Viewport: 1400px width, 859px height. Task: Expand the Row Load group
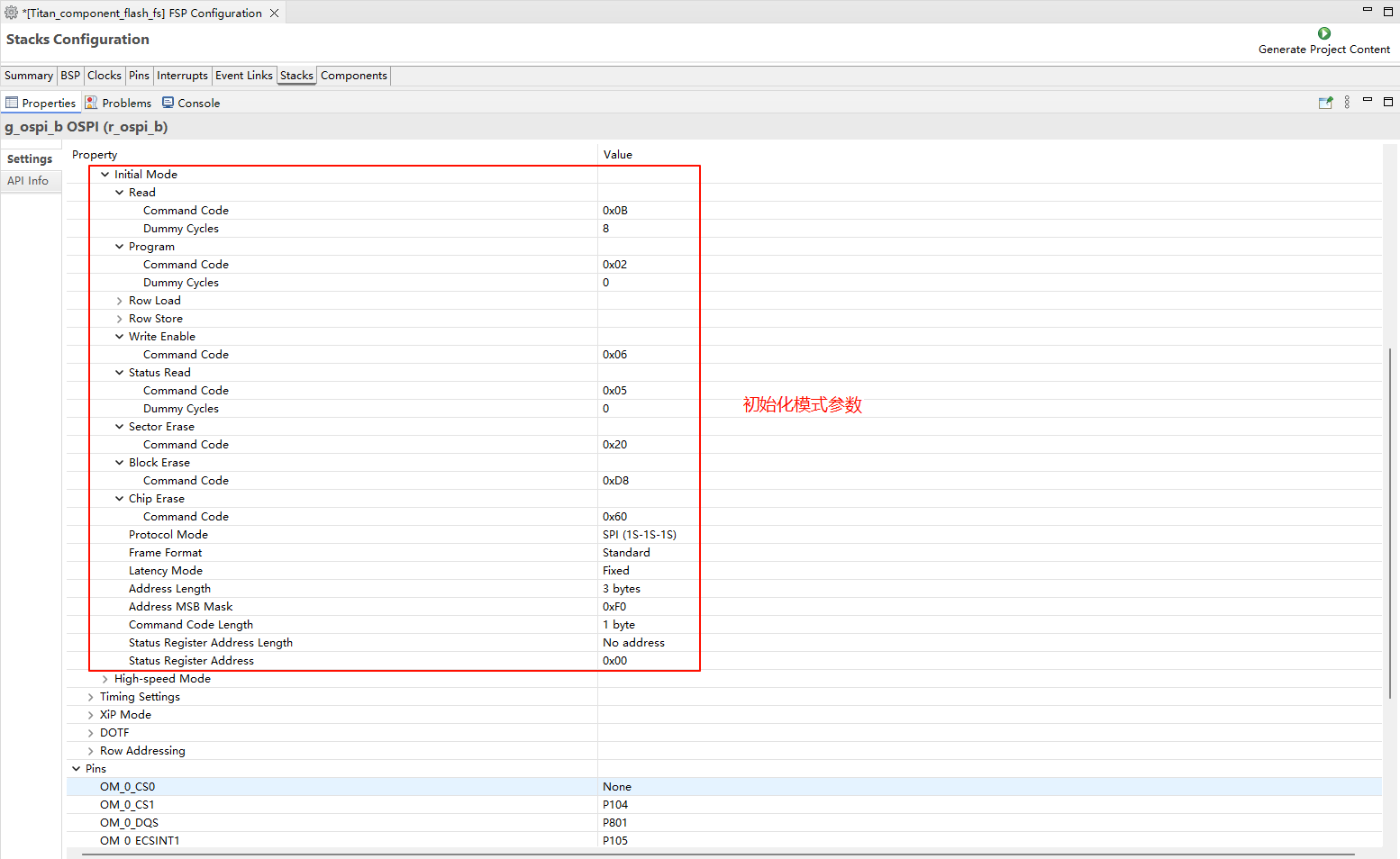click(x=119, y=301)
